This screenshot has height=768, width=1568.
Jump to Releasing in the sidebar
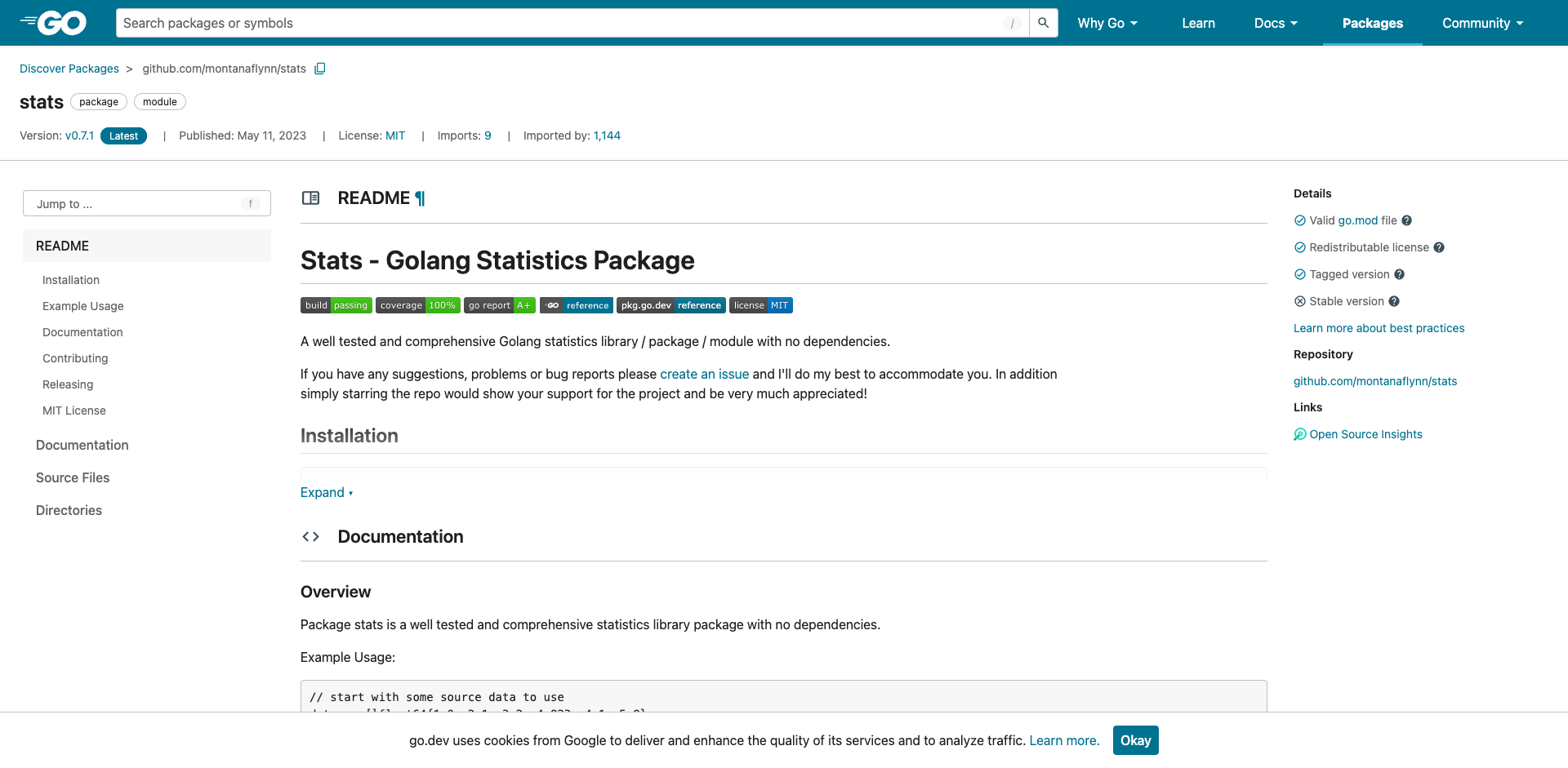click(68, 384)
